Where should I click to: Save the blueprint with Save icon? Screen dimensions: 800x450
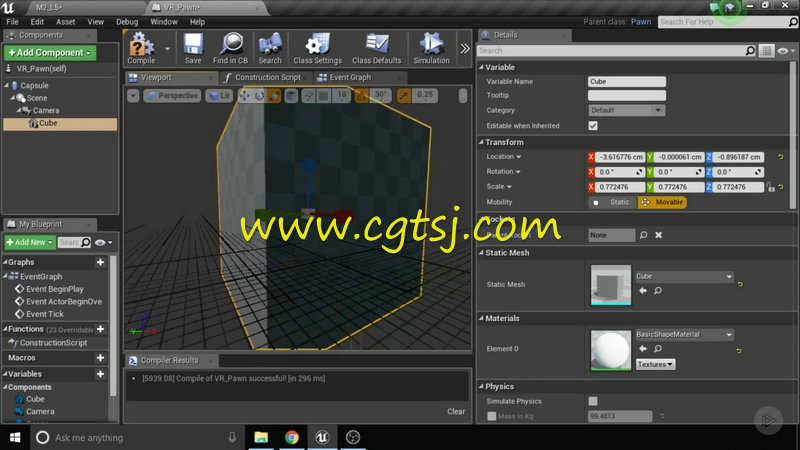(193, 48)
